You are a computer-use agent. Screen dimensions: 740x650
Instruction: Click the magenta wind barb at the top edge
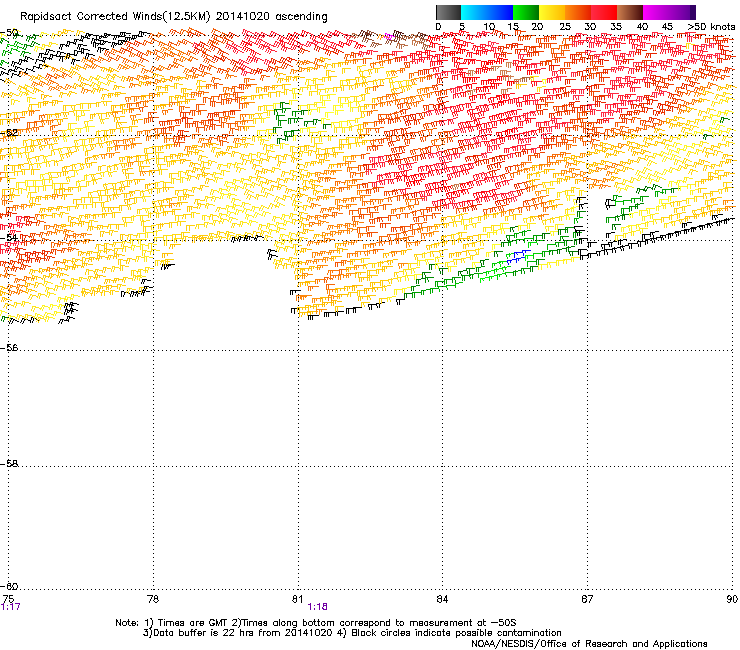pos(389,36)
